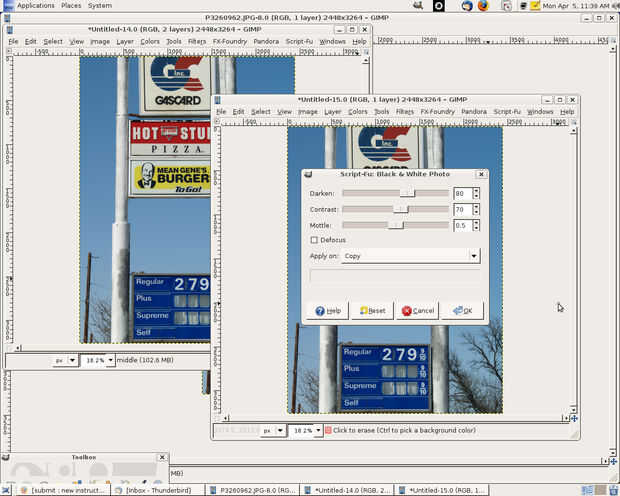Open the System menu in the top panel
620x496 pixels.
[100, 6]
